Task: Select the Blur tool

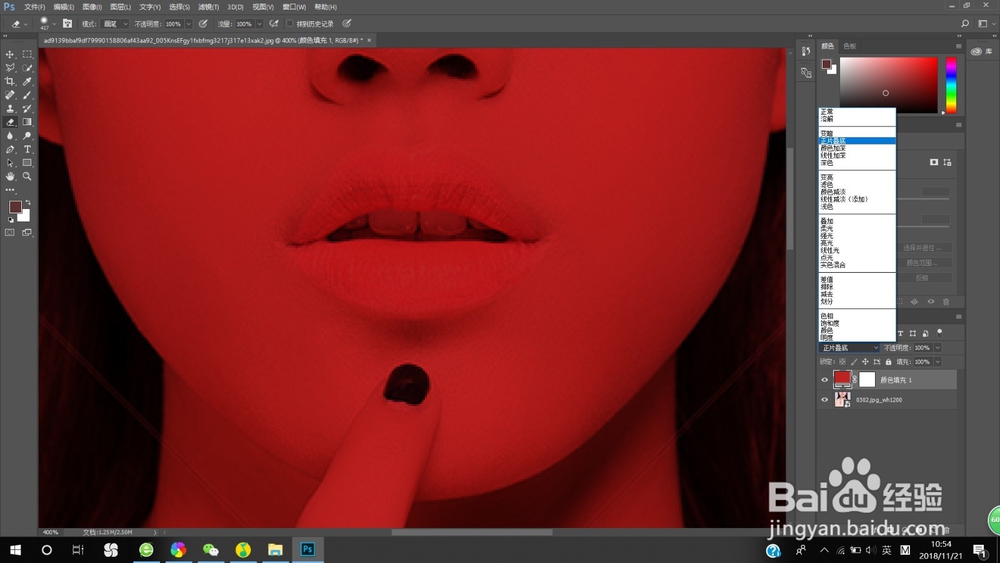Action: [x=10, y=136]
